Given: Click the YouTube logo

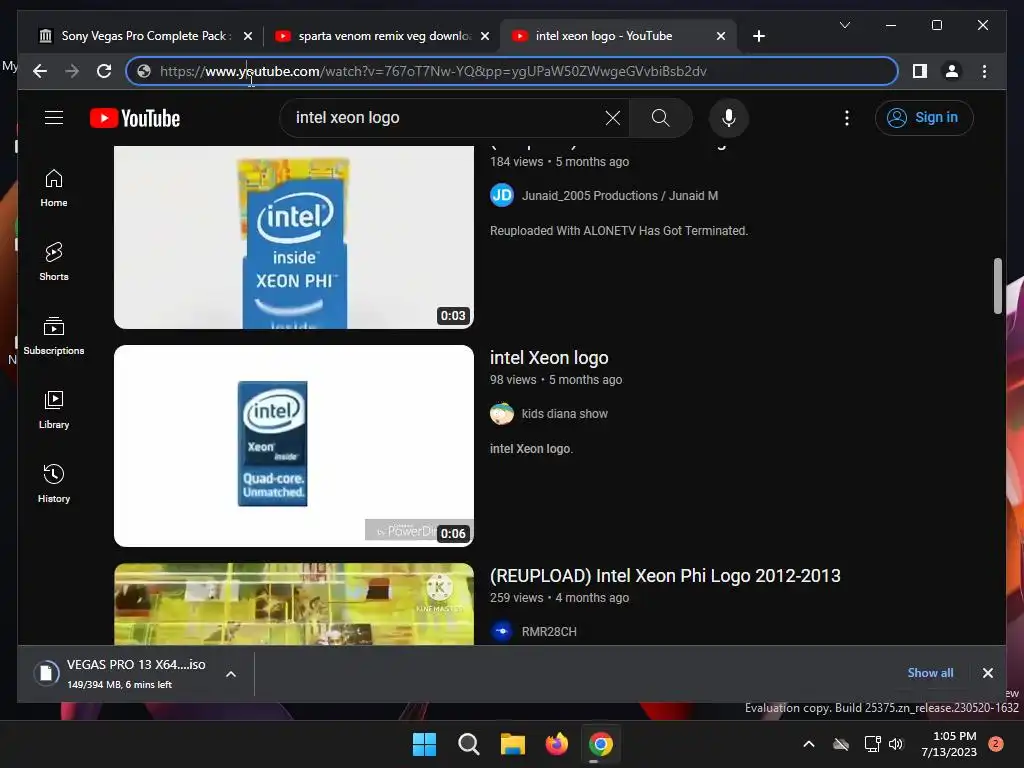Looking at the screenshot, I should pos(135,118).
